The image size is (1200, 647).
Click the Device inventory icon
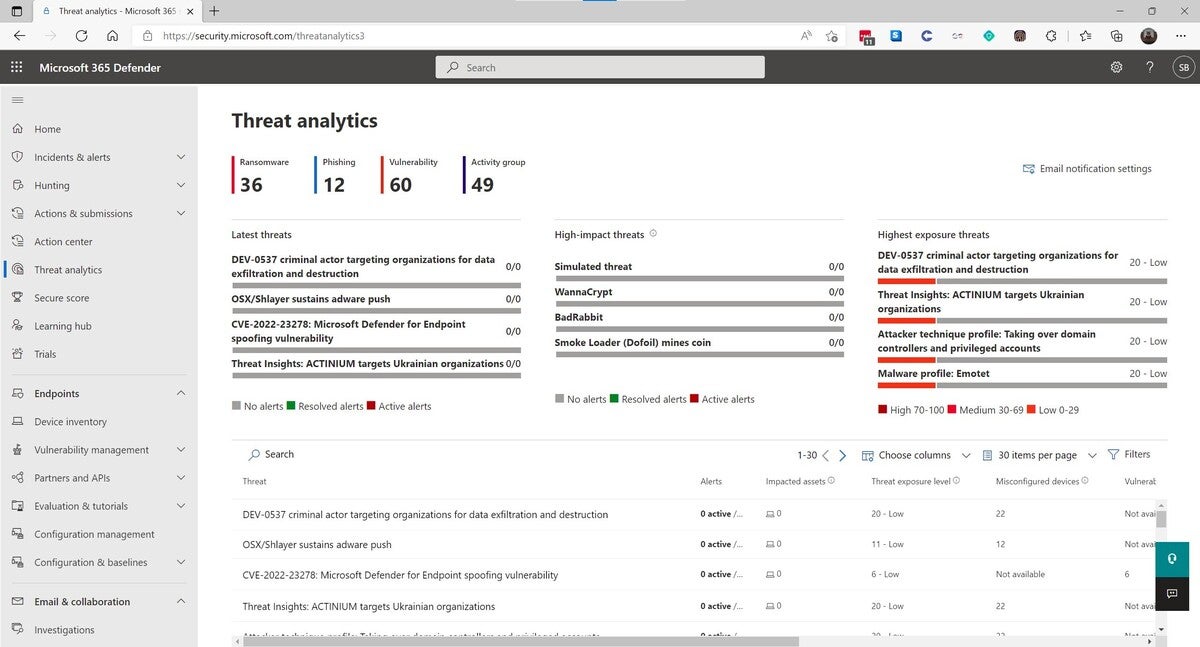17,422
